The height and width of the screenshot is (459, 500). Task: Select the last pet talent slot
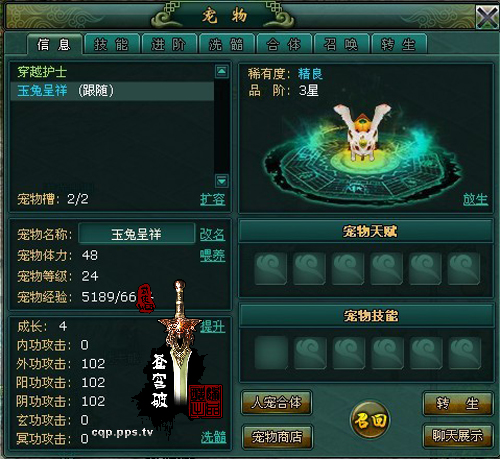pyautogui.click(x=464, y=268)
